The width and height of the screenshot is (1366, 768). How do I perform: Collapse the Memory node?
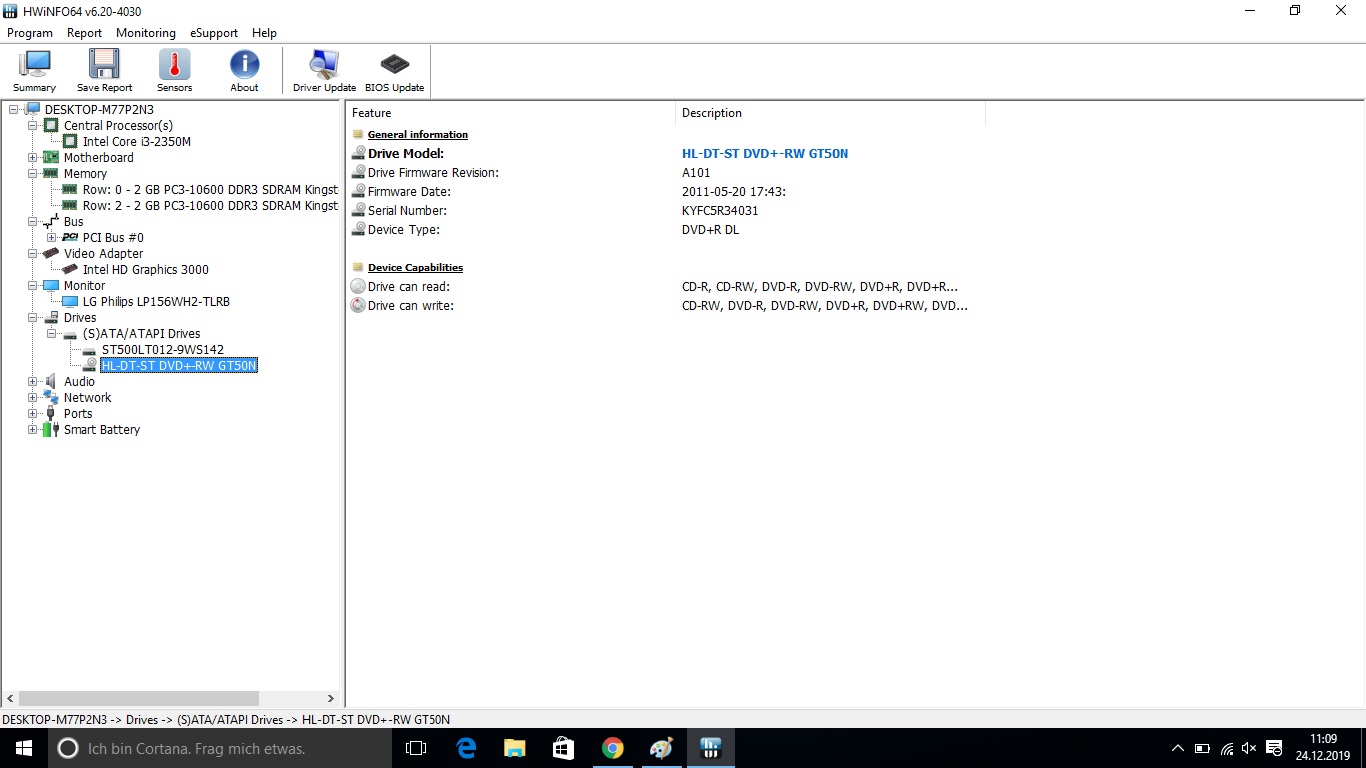pos(32,174)
